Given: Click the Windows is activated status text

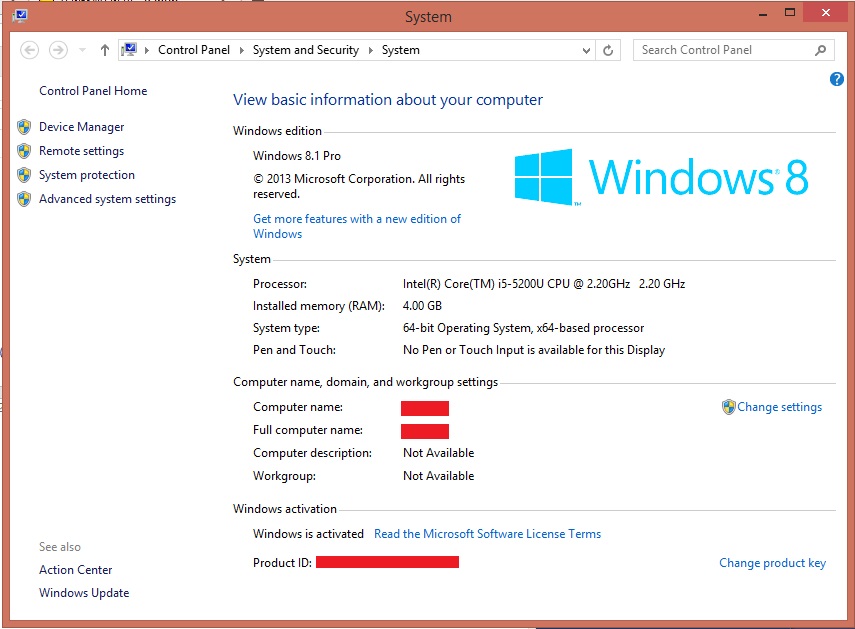Looking at the screenshot, I should (308, 534).
